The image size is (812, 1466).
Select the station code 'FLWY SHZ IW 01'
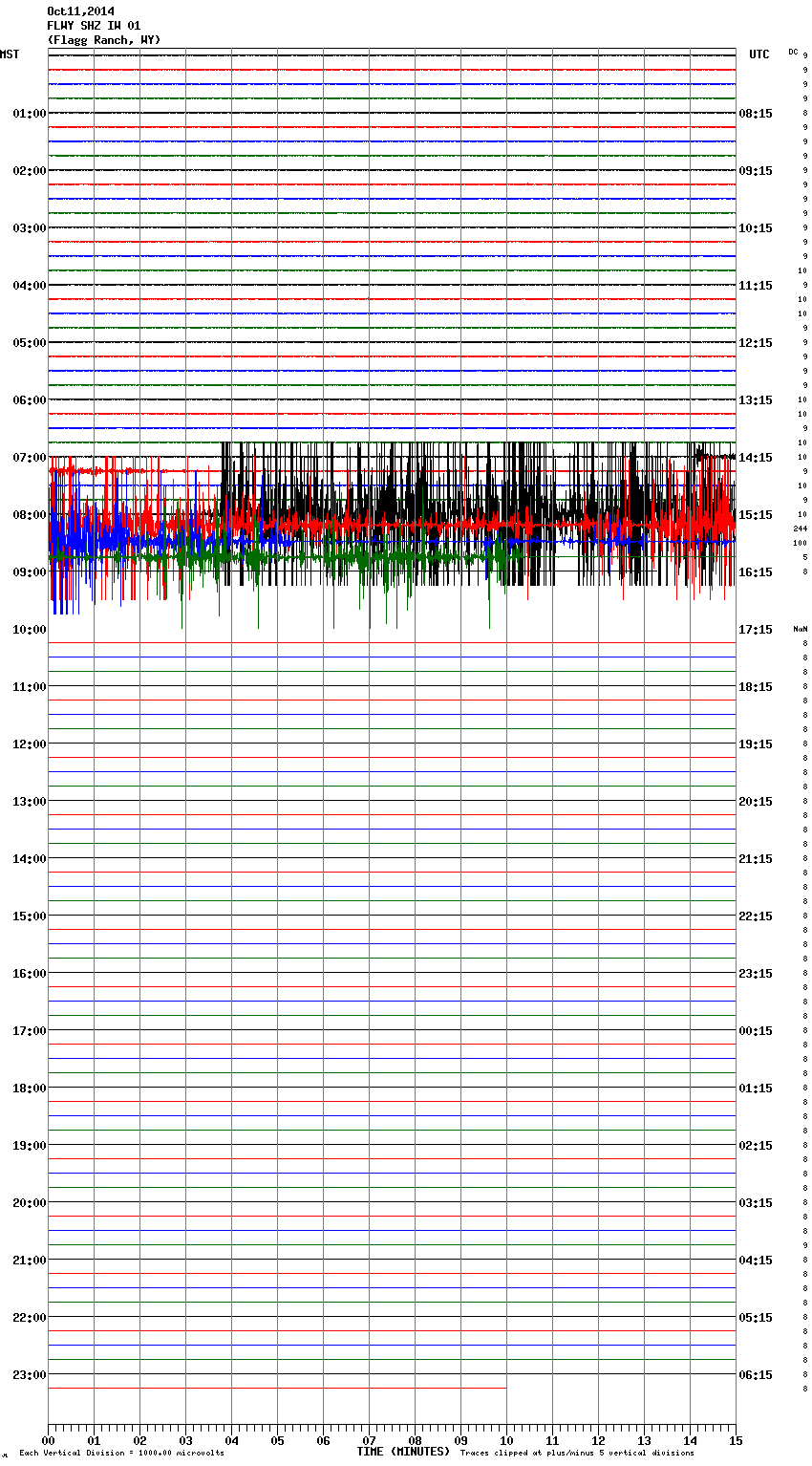[94, 26]
